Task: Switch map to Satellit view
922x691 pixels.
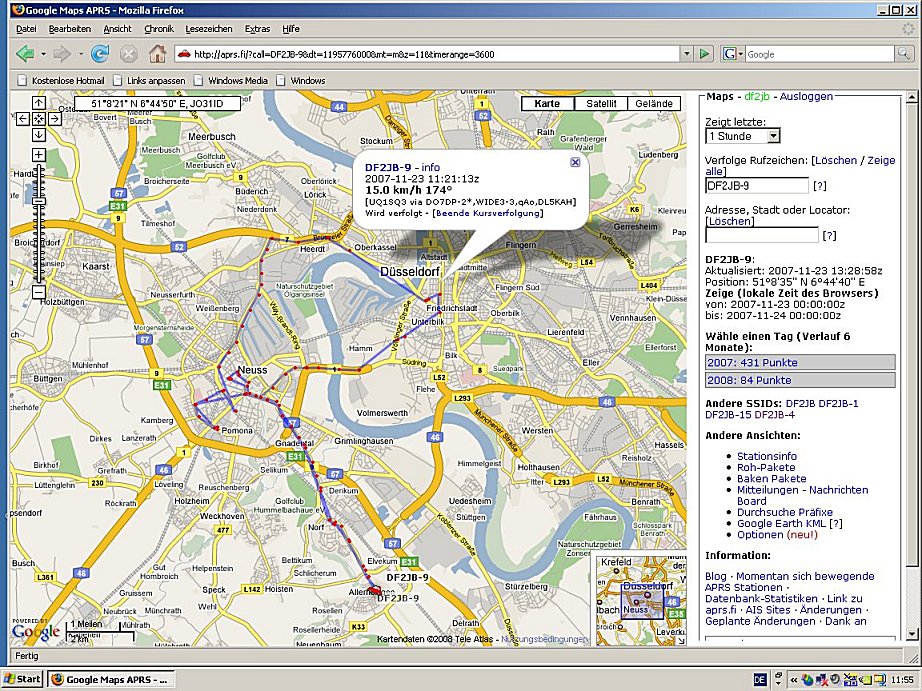Action: (x=601, y=104)
